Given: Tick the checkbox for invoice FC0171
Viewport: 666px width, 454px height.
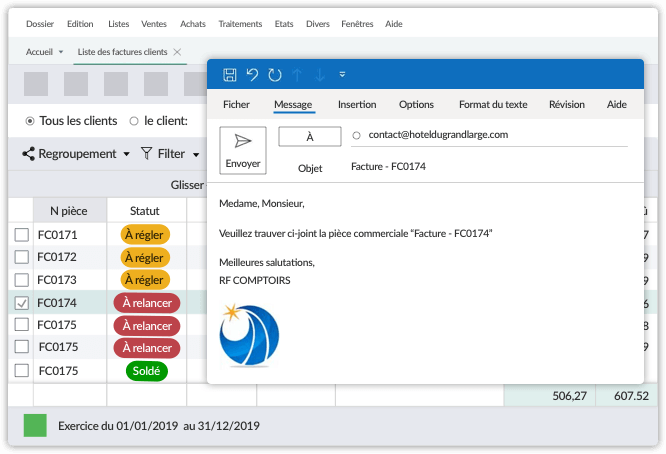Looking at the screenshot, I should pos(22,234).
